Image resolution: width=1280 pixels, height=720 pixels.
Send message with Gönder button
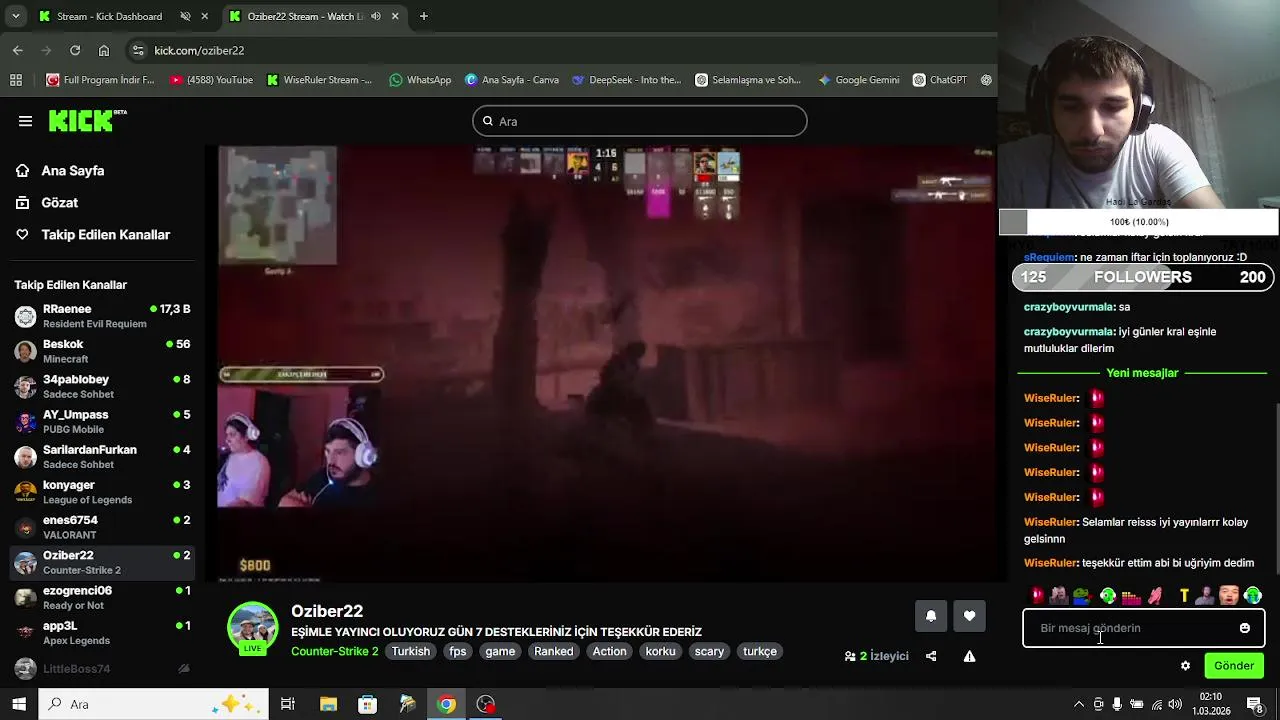pos(1234,666)
